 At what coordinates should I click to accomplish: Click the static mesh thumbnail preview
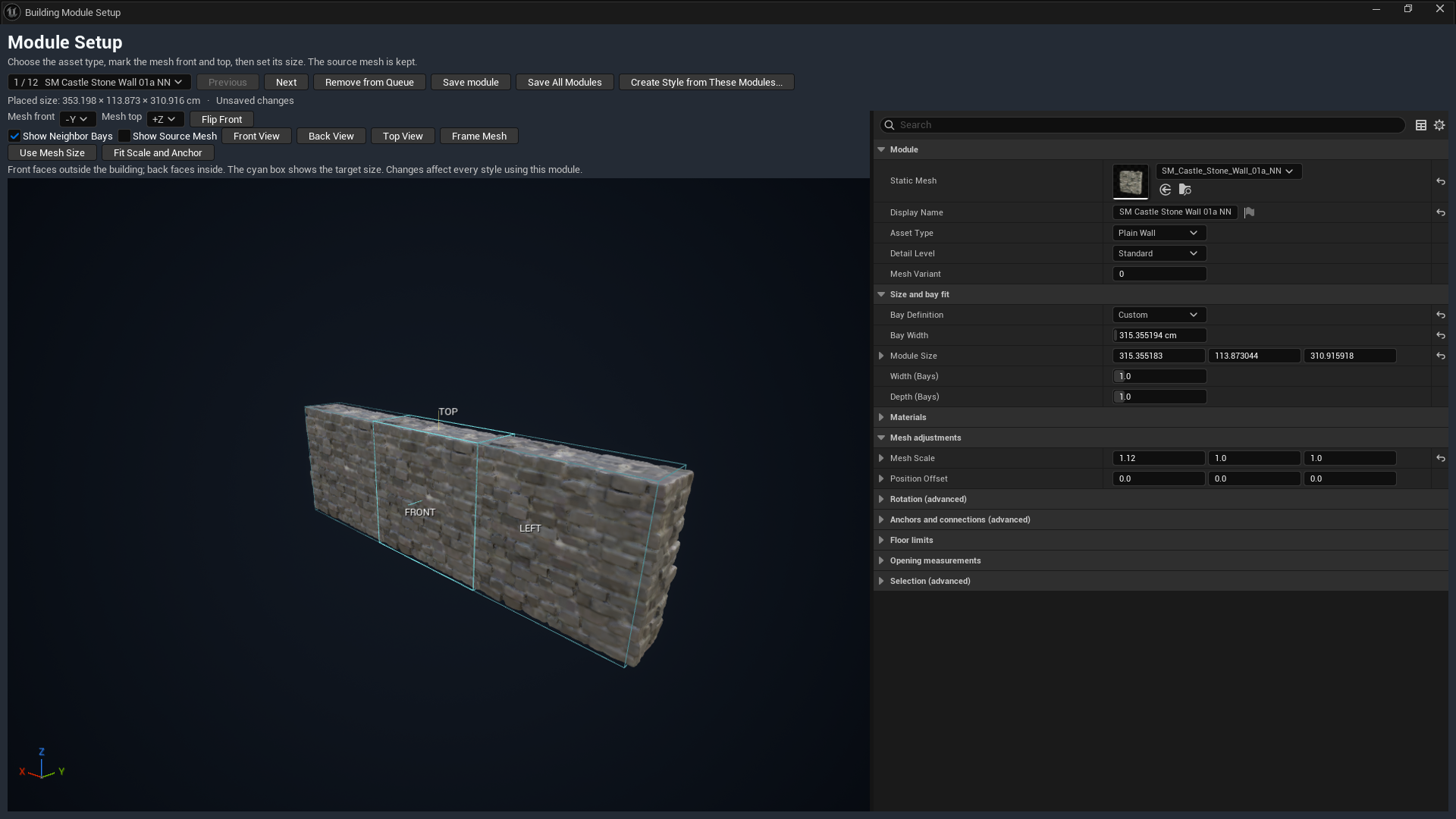(1131, 181)
